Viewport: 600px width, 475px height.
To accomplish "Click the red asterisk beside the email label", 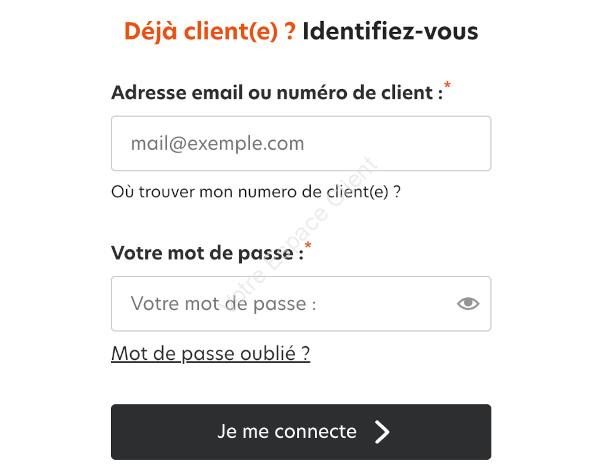I will [x=447, y=85].
